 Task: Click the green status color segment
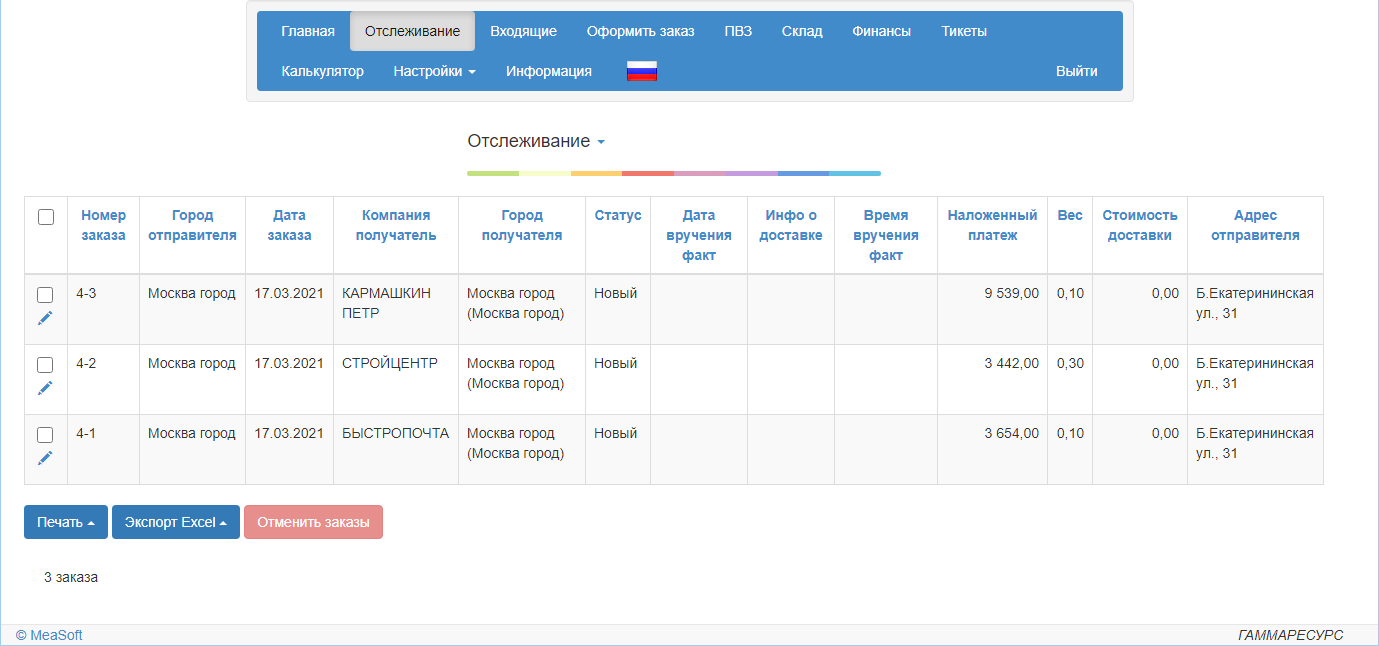[493, 174]
